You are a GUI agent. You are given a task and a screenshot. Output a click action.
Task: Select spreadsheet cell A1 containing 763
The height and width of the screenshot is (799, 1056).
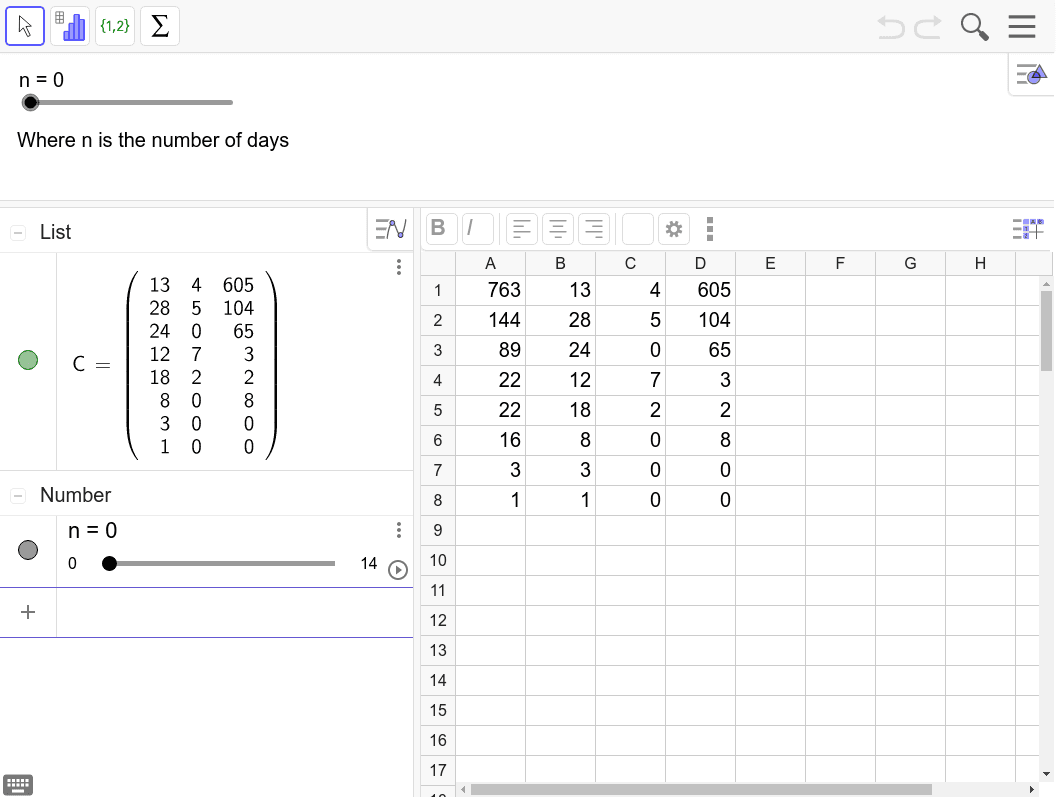490,290
